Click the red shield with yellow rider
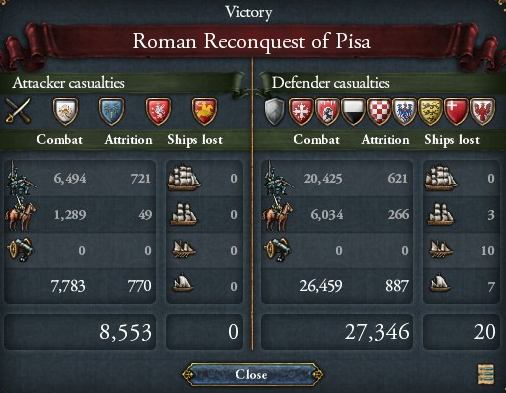Screen dimensions: 506x393 click(x=204, y=111)
